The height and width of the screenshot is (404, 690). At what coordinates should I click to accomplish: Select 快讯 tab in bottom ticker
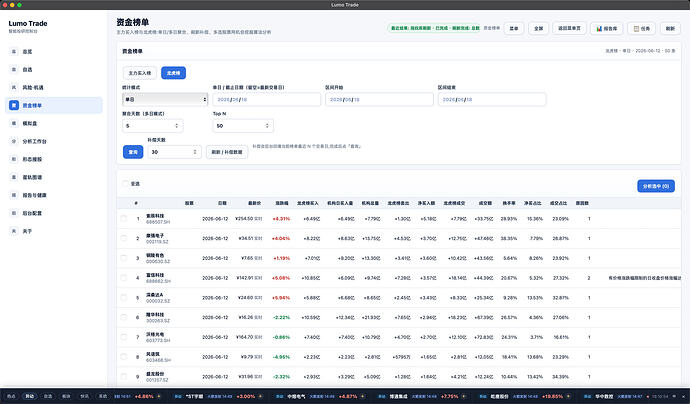(x=84, y=397)
